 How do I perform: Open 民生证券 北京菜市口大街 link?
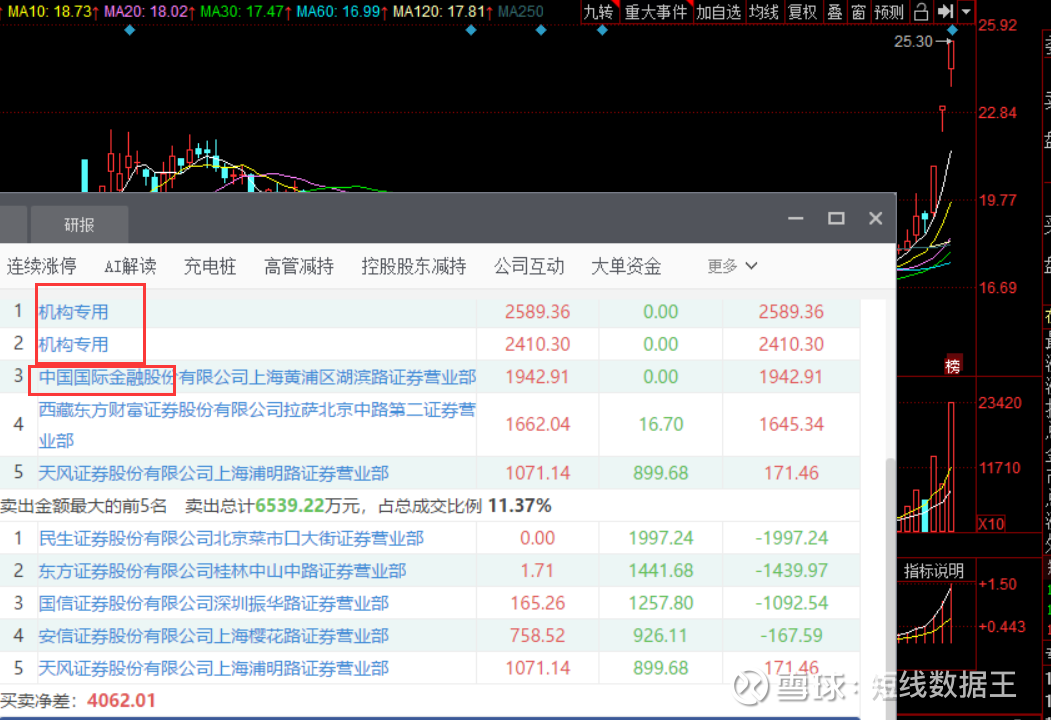tap(231, 538)
